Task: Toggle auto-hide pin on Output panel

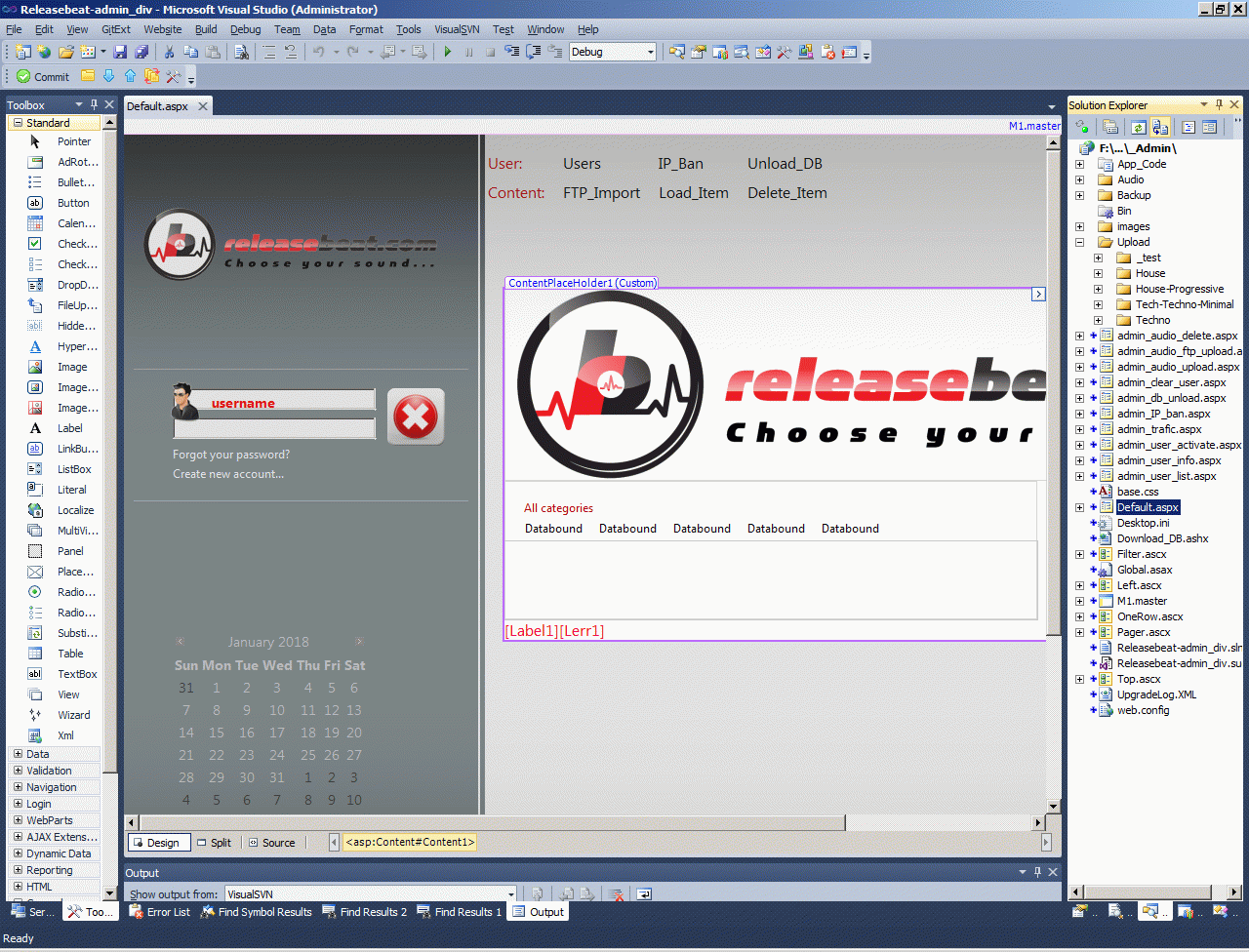Action: (x=1037, y=872)
